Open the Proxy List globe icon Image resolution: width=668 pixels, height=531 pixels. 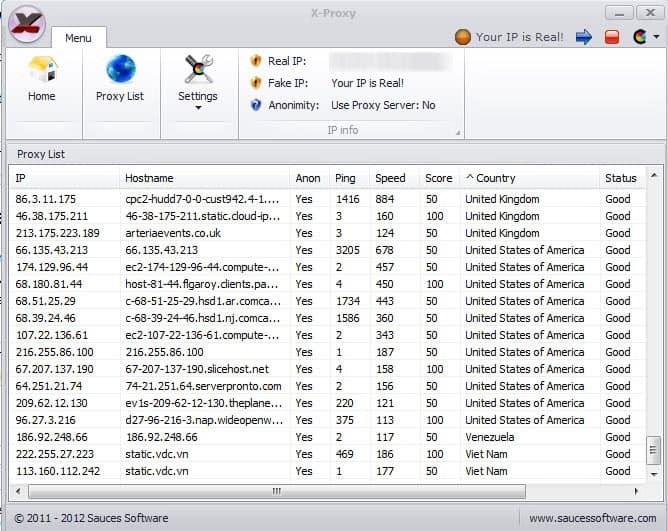[121, 69]
